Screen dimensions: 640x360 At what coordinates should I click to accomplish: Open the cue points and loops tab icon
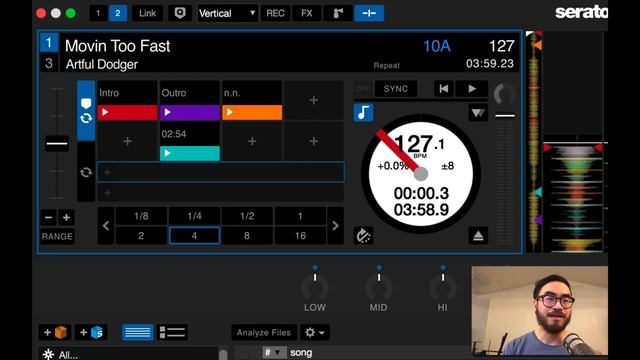[86, 110]
